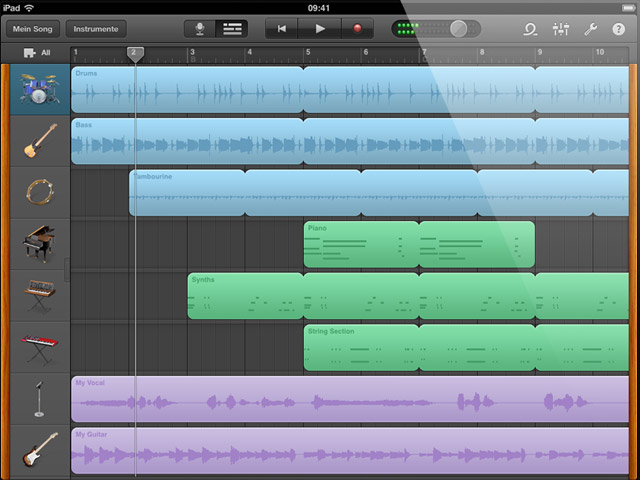Open song settings wrench icon
Screen dimensions: 640x480
point(590,29)
